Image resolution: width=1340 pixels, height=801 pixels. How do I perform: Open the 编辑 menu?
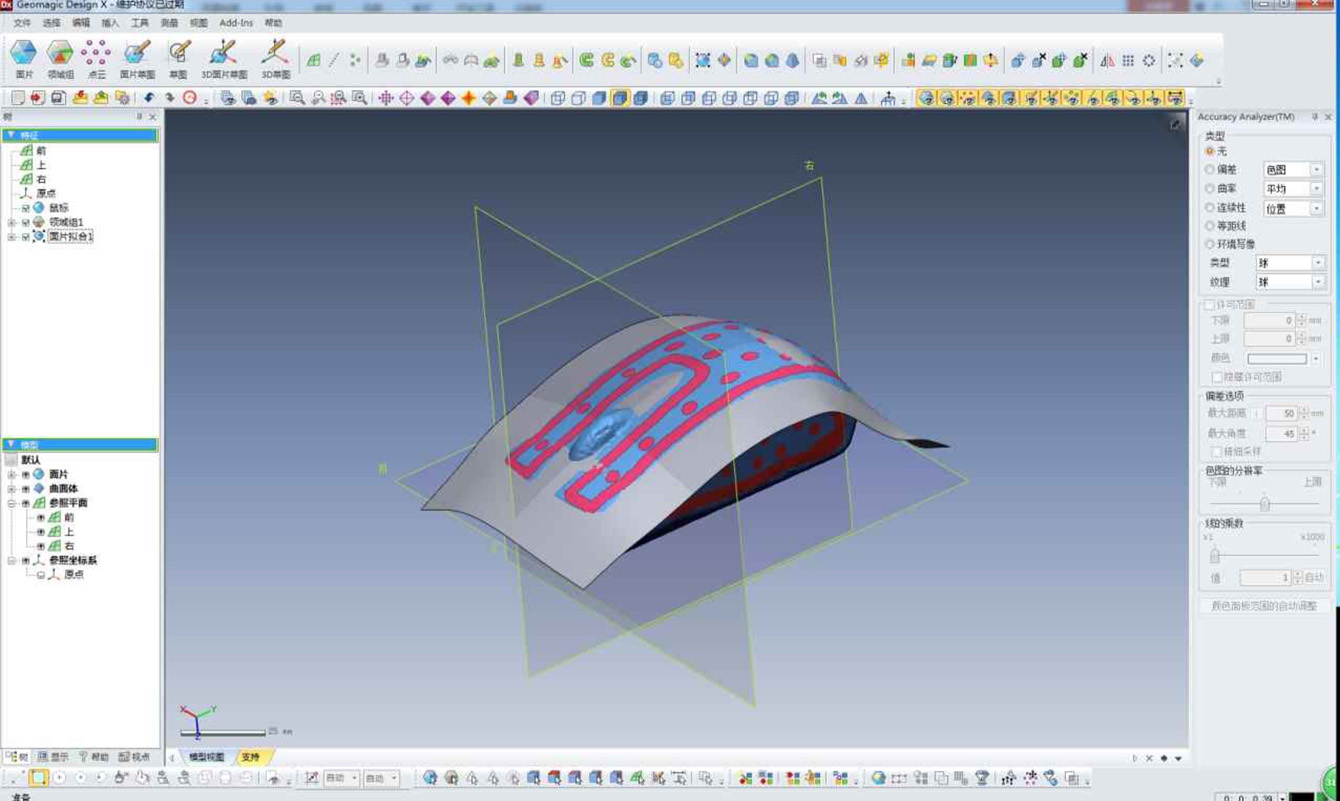[81, 23]
